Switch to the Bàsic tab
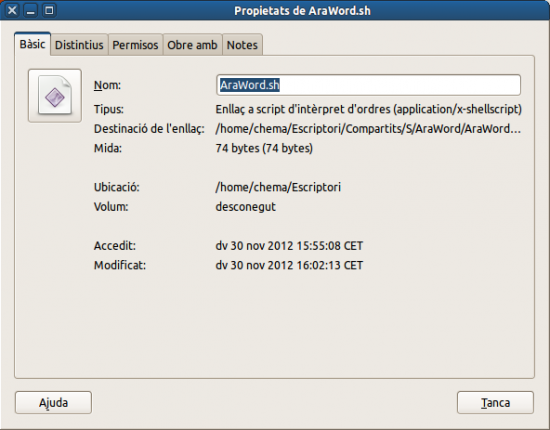Viewport: 550px width, 430px height. coord(32,44)
